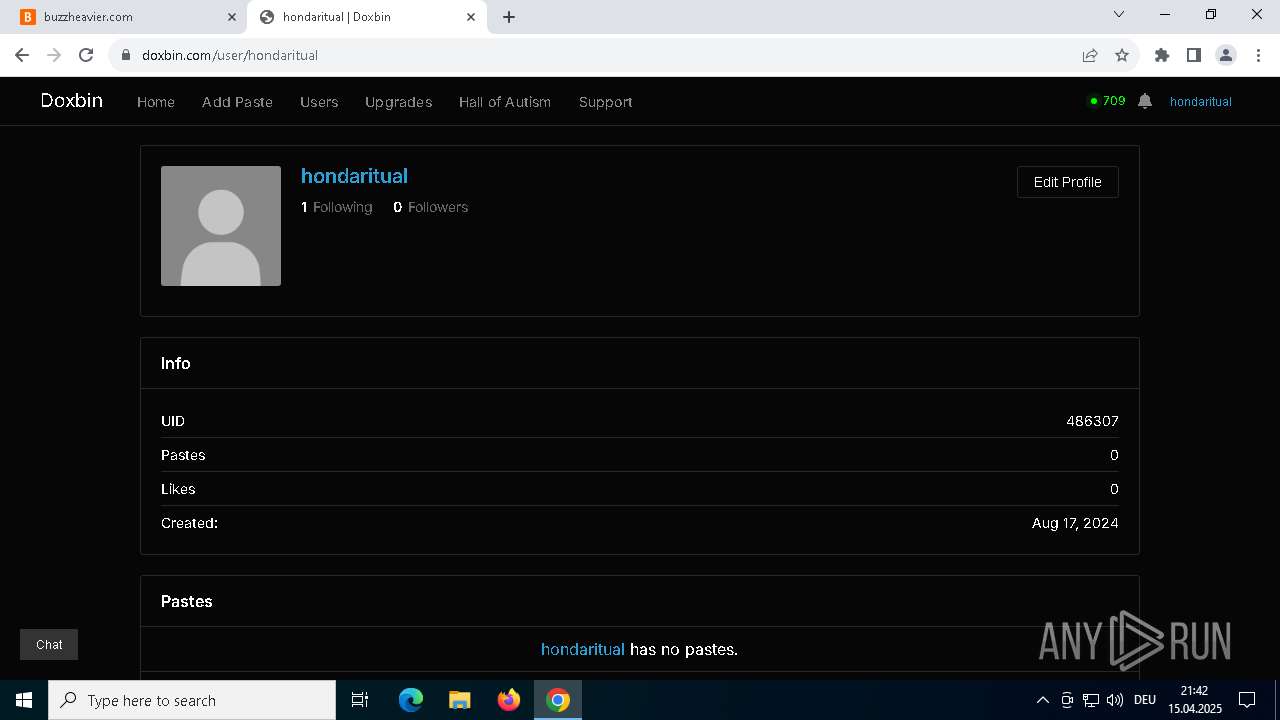The image size is (1280, 720).
Task: Open the Windows notification center
Action: pyautogui.click(x=1247, y=700)
